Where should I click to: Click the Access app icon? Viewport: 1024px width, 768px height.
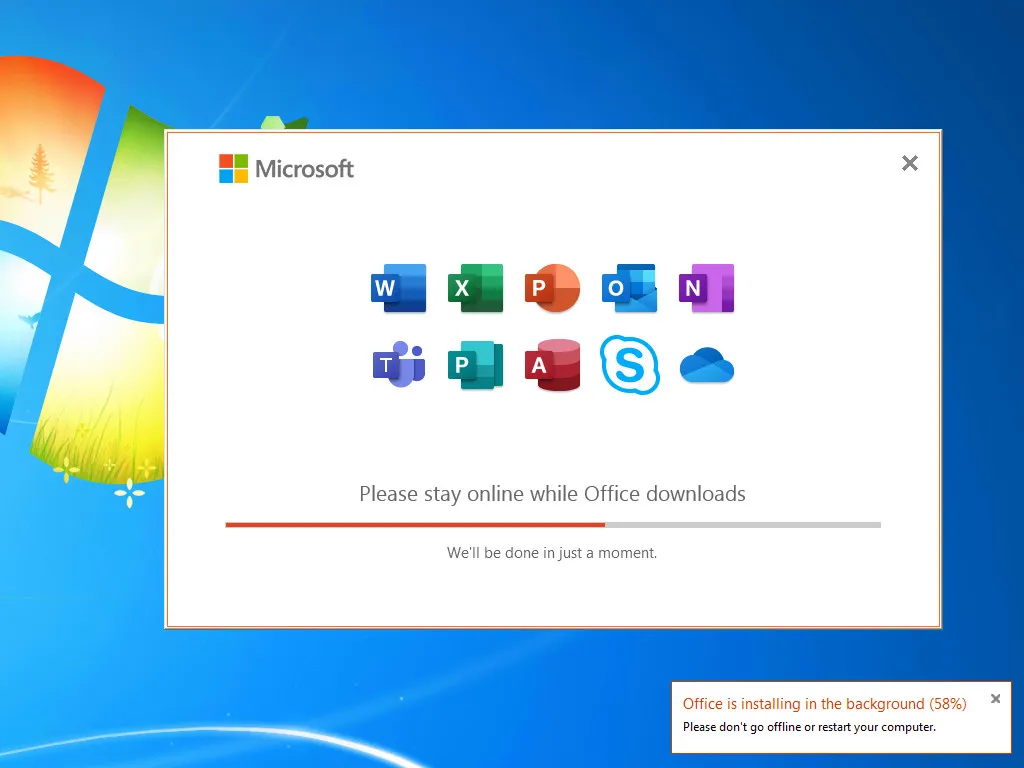coord(552,364)
